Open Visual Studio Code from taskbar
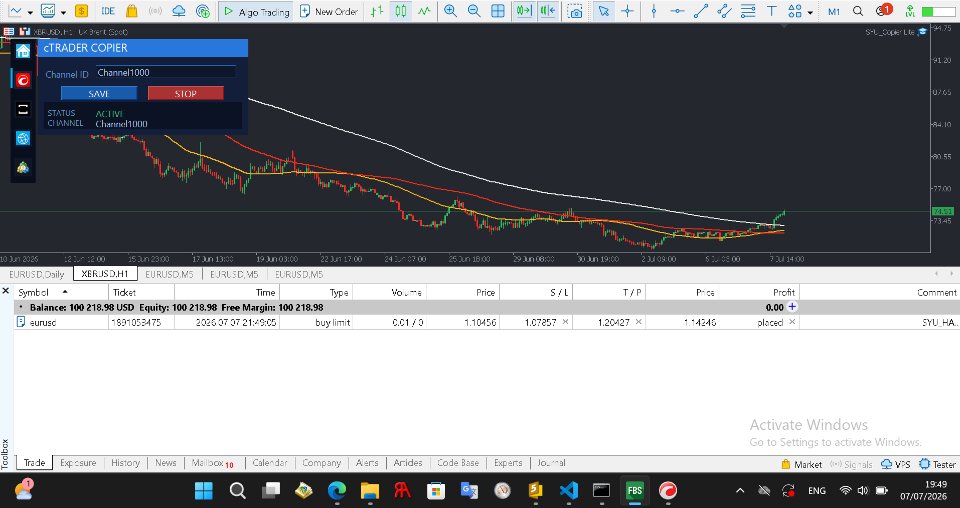960x508 pixels. 568,490
